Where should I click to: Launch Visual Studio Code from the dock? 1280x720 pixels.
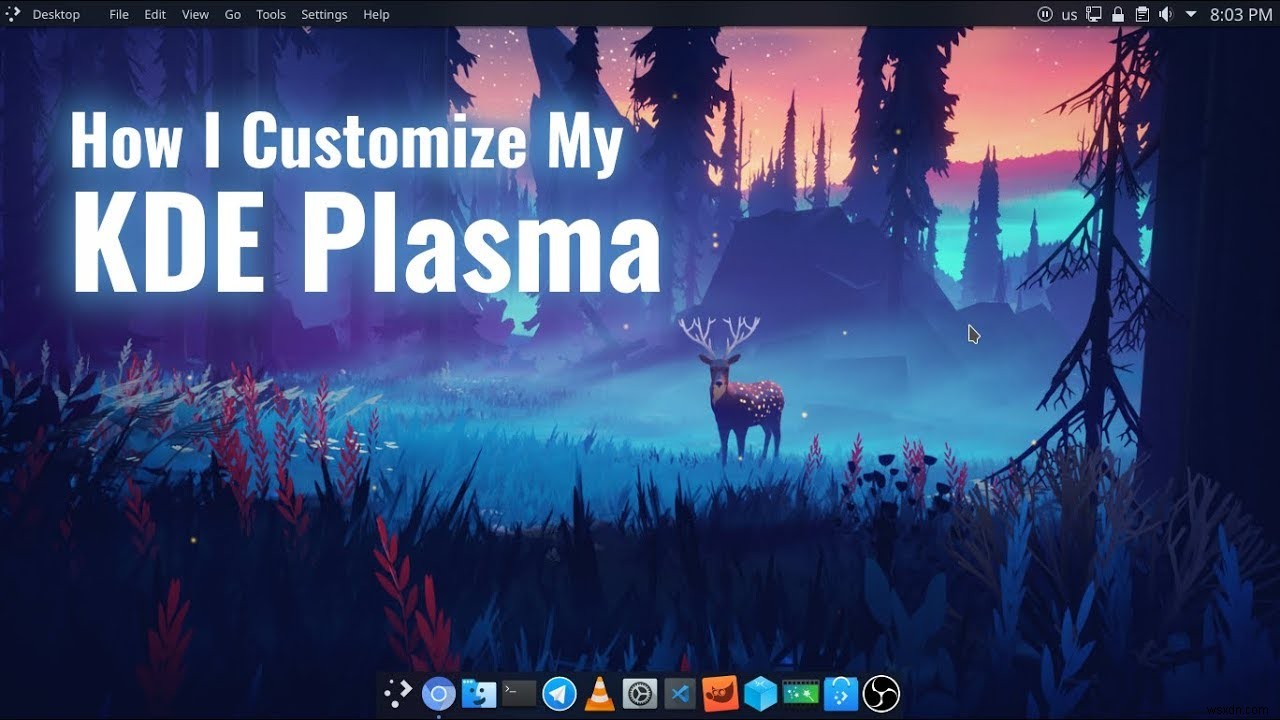point(680,693)
